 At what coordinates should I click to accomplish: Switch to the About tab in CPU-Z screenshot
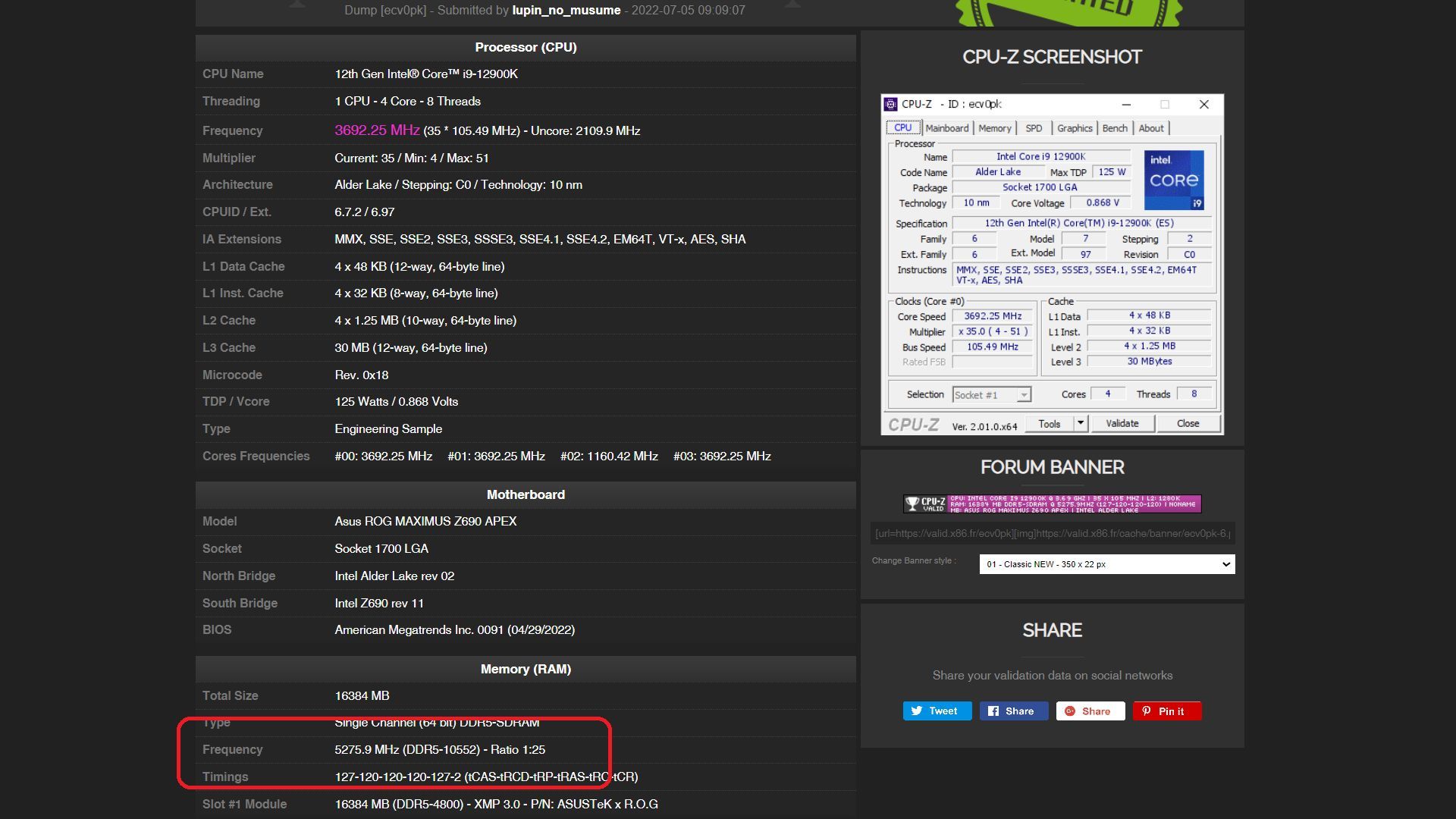point(1151,128)
